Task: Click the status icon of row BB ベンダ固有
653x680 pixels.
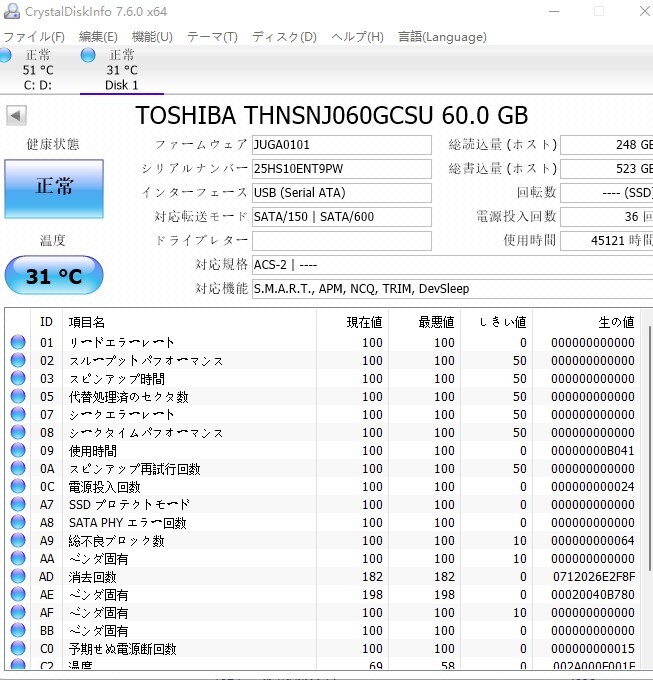Action: tap(18, 630)
